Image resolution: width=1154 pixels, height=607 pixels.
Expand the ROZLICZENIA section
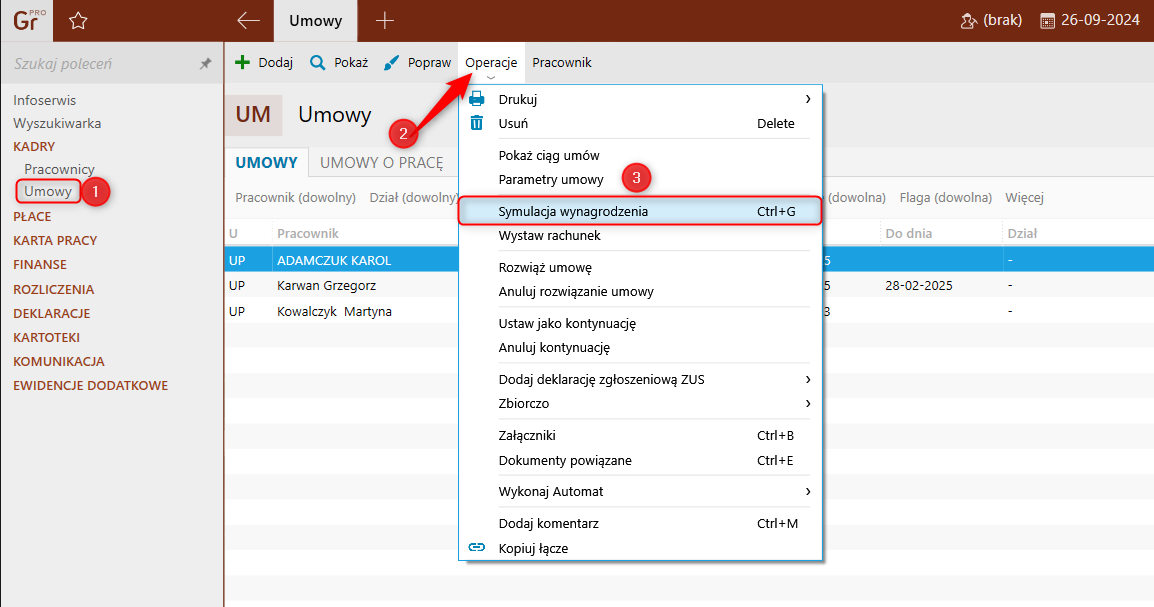pyautogui.click(x=54, y=289)
